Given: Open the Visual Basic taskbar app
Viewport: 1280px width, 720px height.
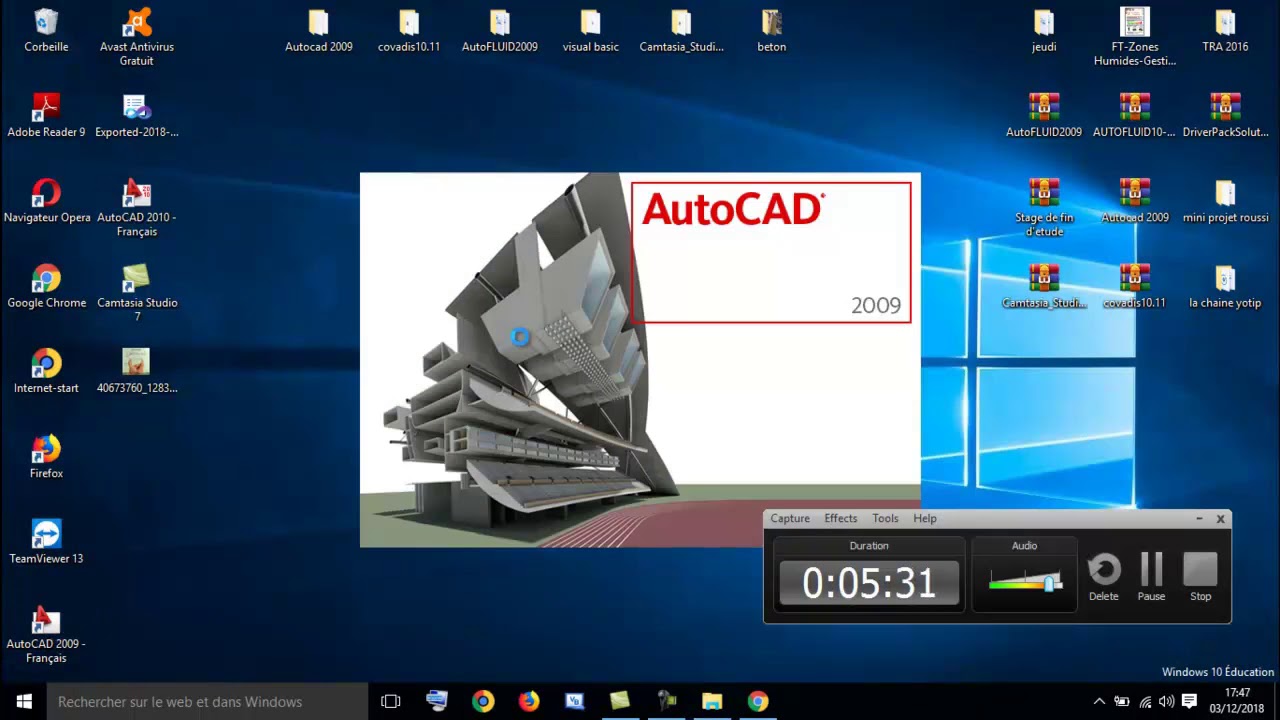Looking at the screenshot, I should point(574,701).
